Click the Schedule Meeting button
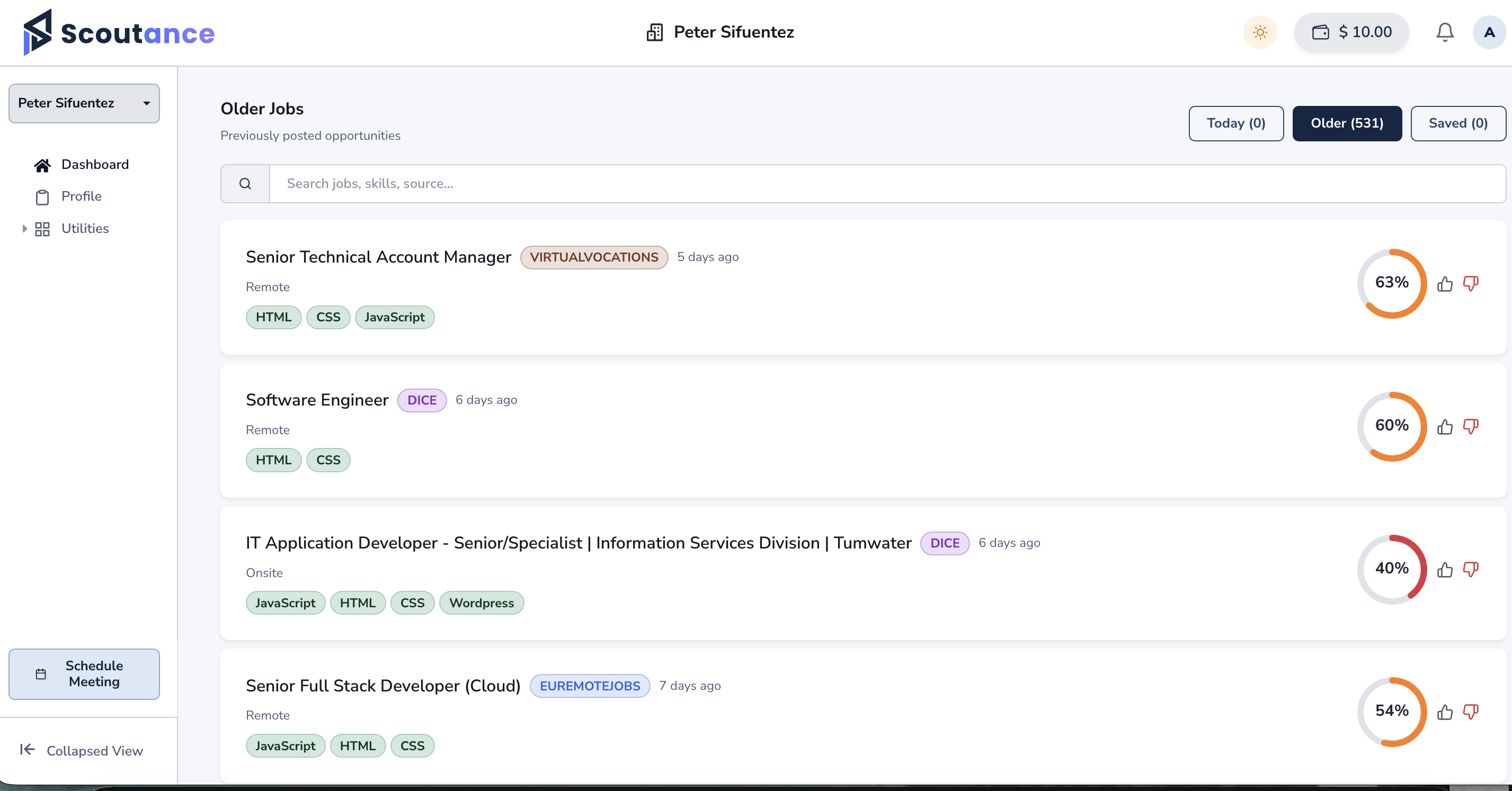Viewport: 1512px width, 791px height. [84, 673]
